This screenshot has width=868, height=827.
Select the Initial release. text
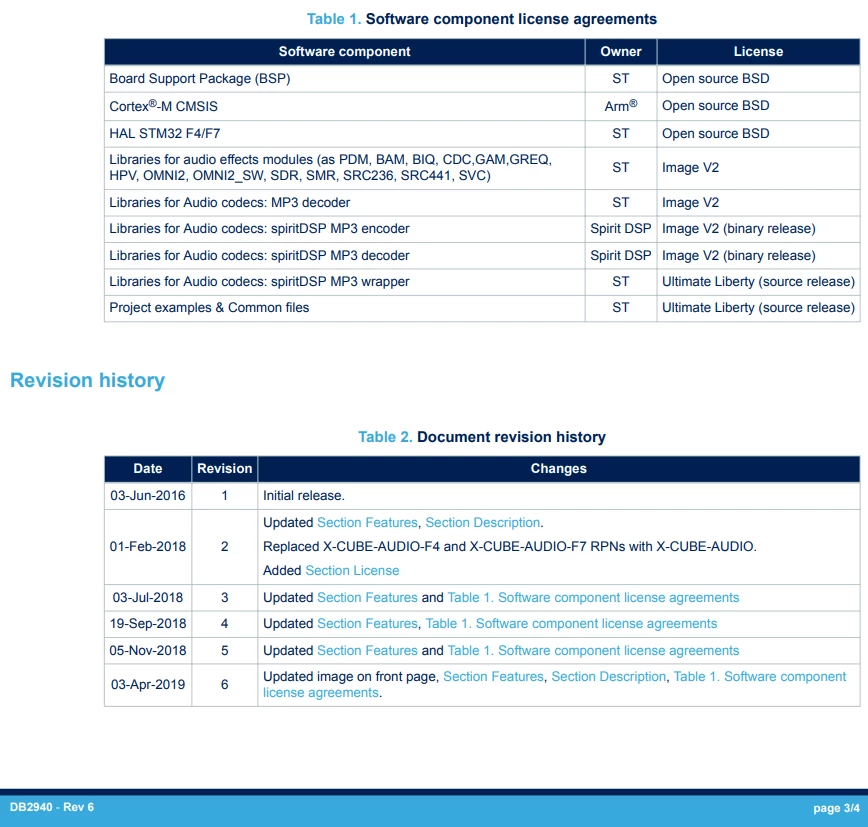(303, 495)
